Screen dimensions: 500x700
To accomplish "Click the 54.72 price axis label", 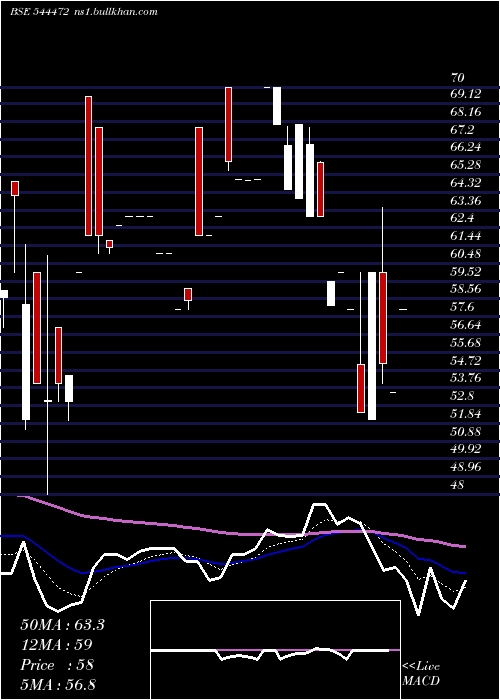I will pyautogui.click(x=466, y=360).
